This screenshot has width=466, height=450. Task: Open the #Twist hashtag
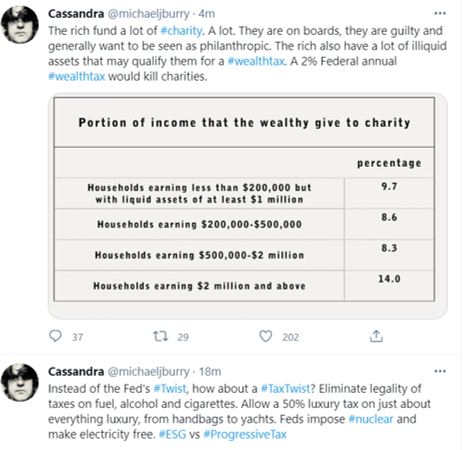pyautogui.click(x=170, y=388)
